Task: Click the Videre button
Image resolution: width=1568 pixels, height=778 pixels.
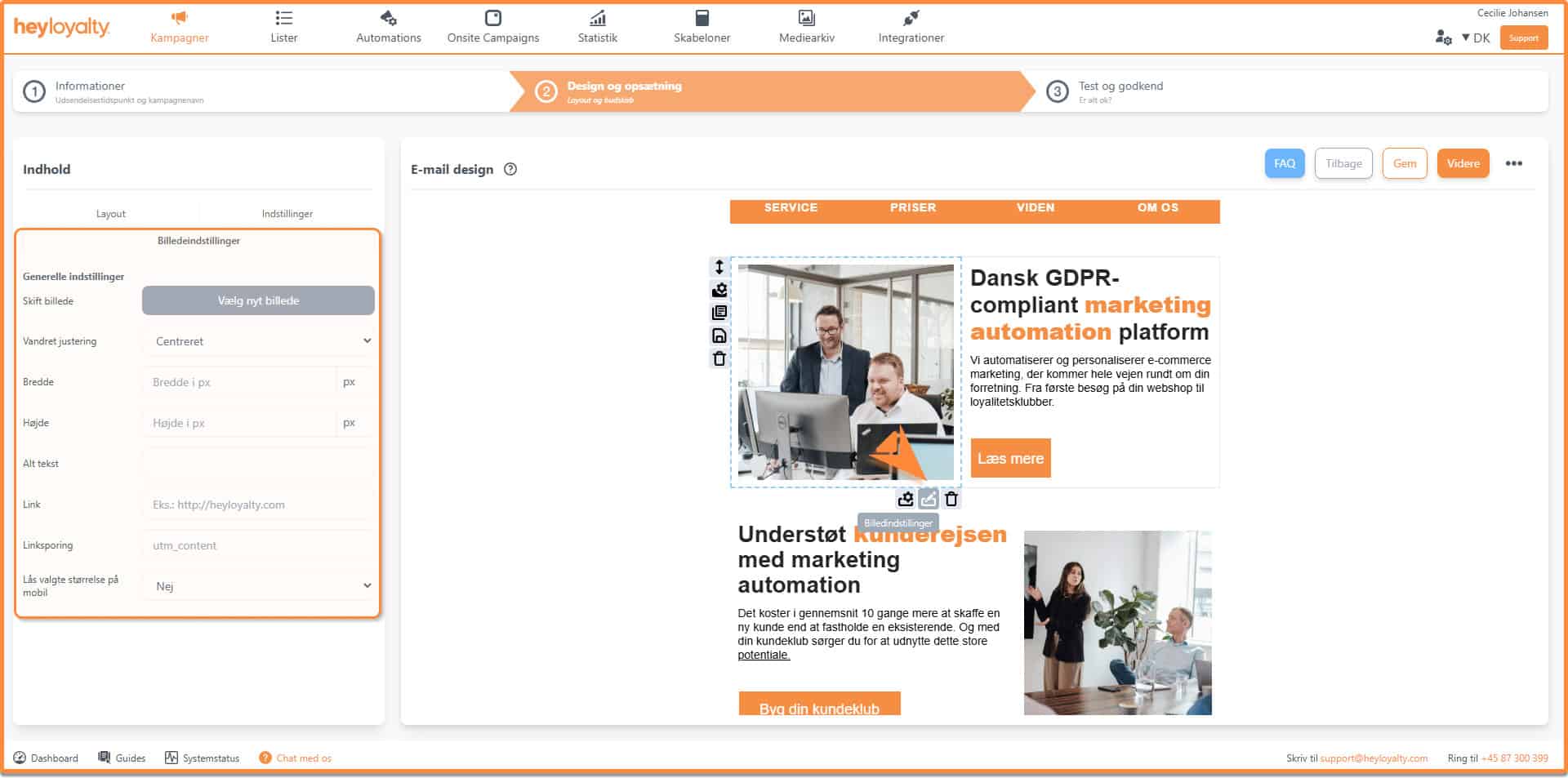Action: pyautogui.click(x=1463, y=163)
